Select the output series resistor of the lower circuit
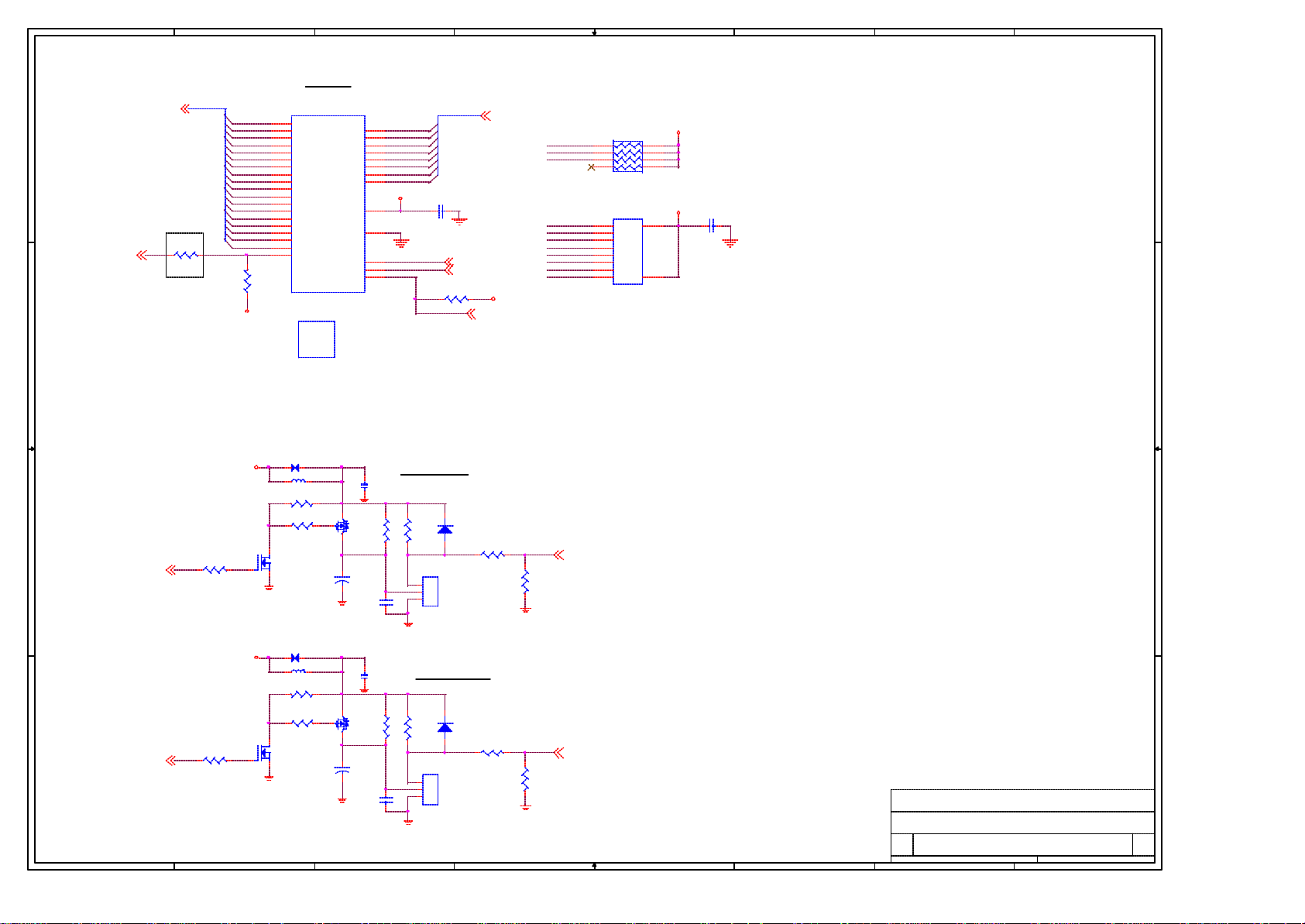Image resolution: width=1305 pixels, height=924 pixels. [493, 752]
